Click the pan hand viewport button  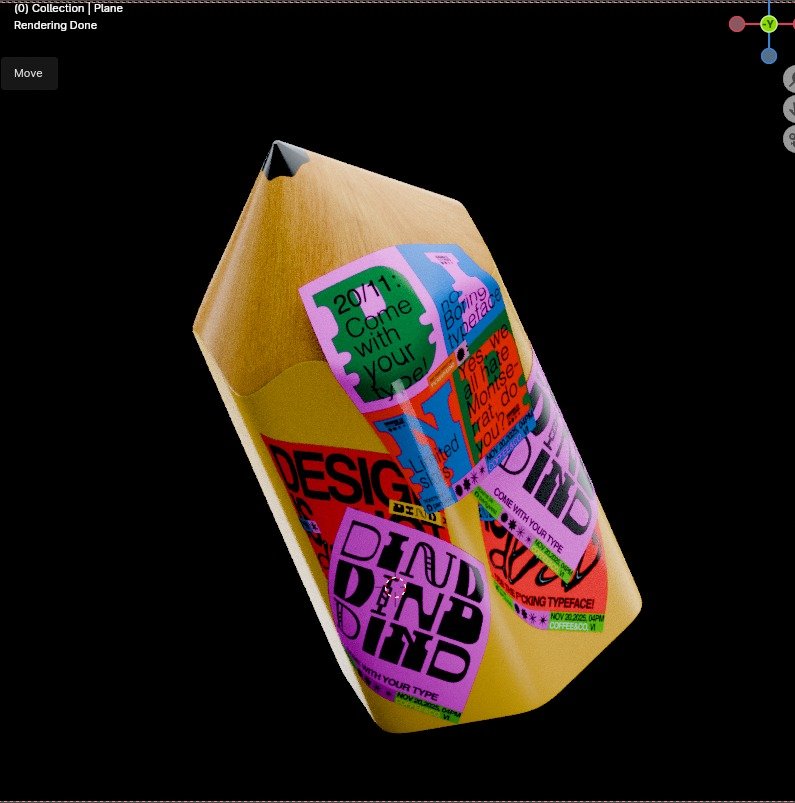[x=790, y=109]
